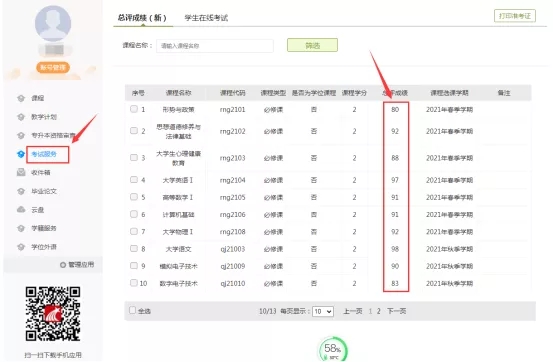
Task: Click the 管理应用 gear icon
Action: [63, 265]
